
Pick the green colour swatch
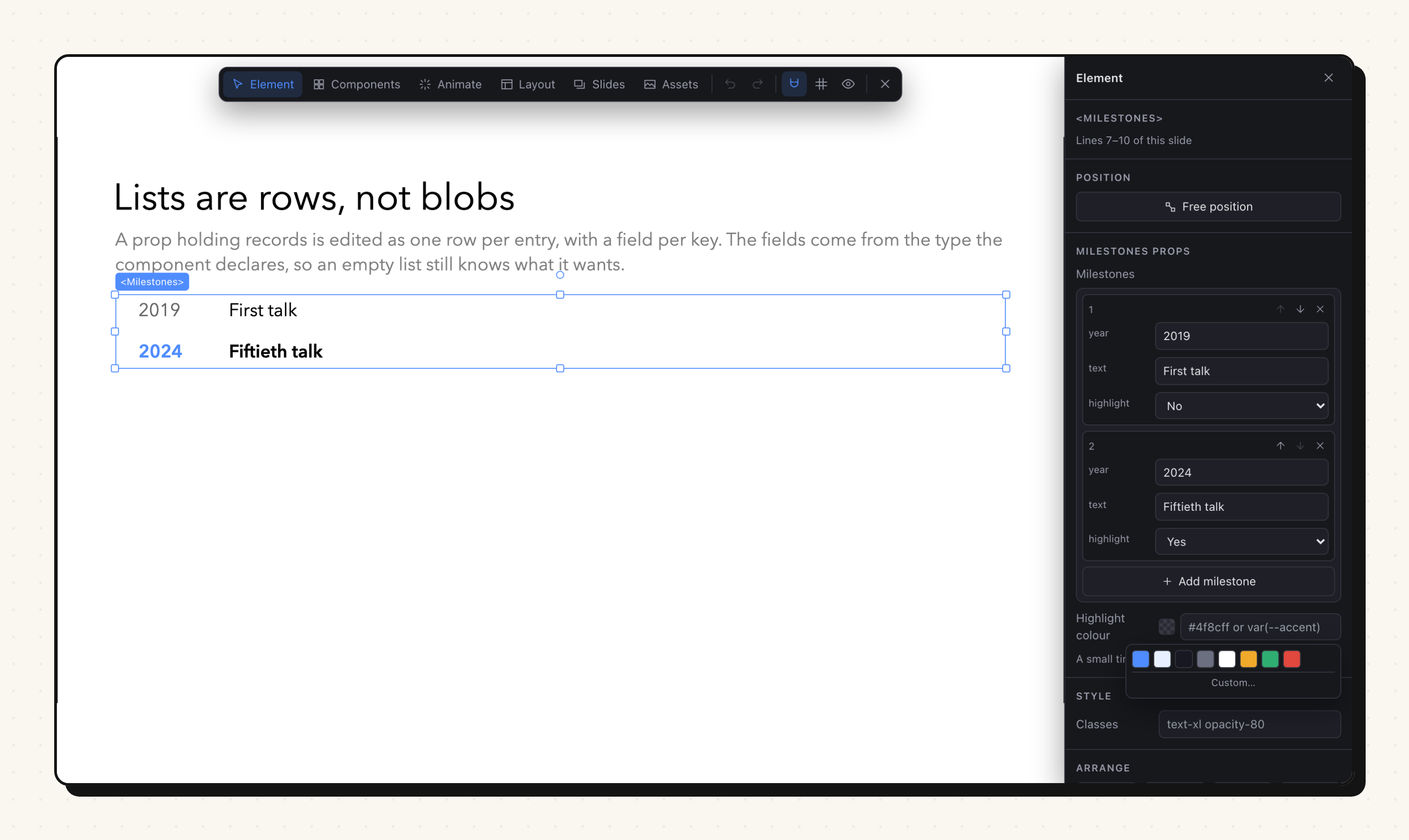pos(1270,659)
